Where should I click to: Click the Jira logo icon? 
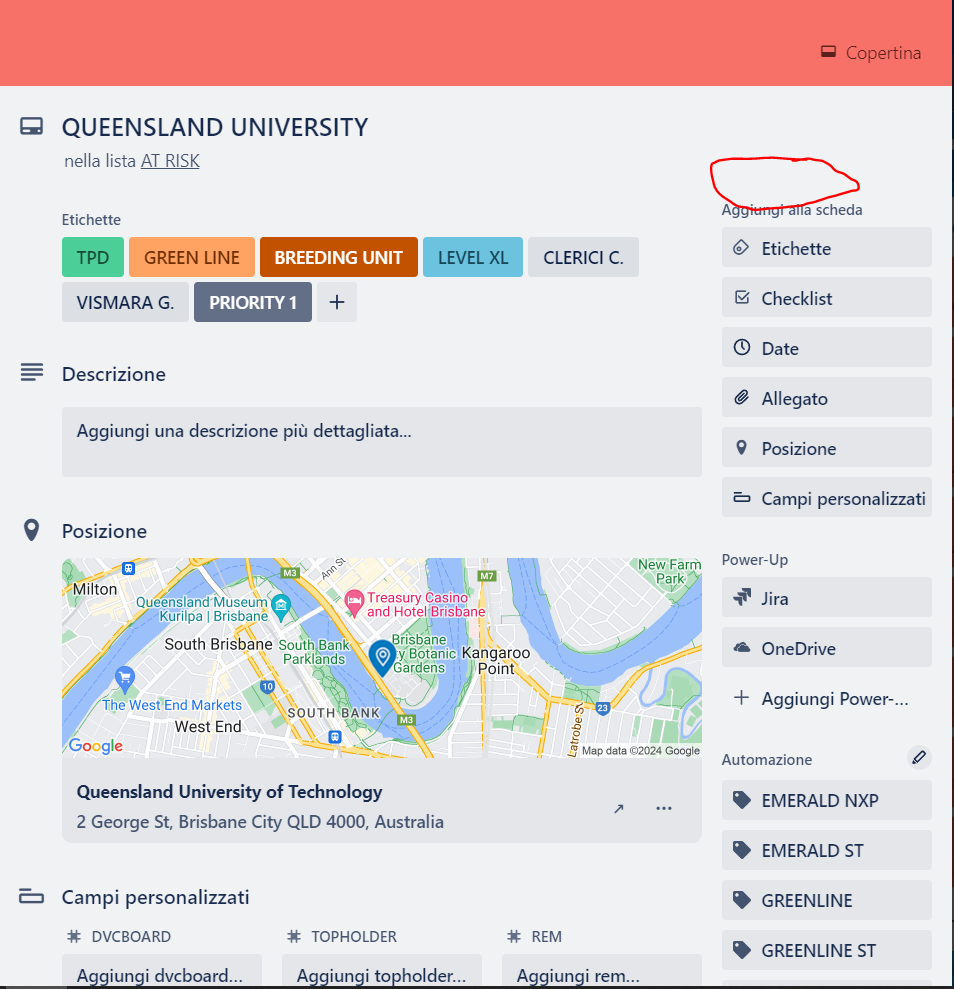point(742,597)
